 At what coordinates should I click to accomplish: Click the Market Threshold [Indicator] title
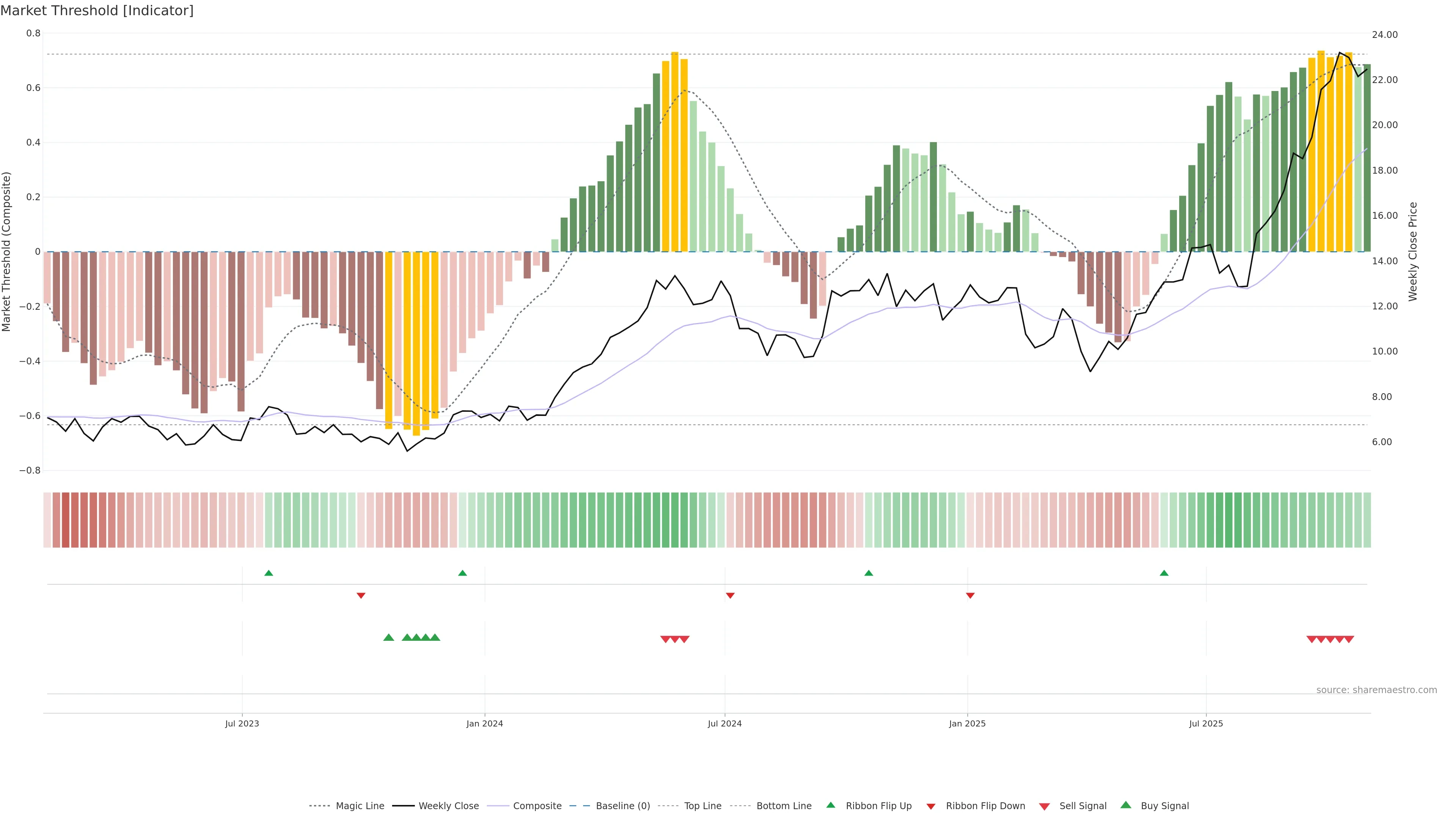coord(97,11)
